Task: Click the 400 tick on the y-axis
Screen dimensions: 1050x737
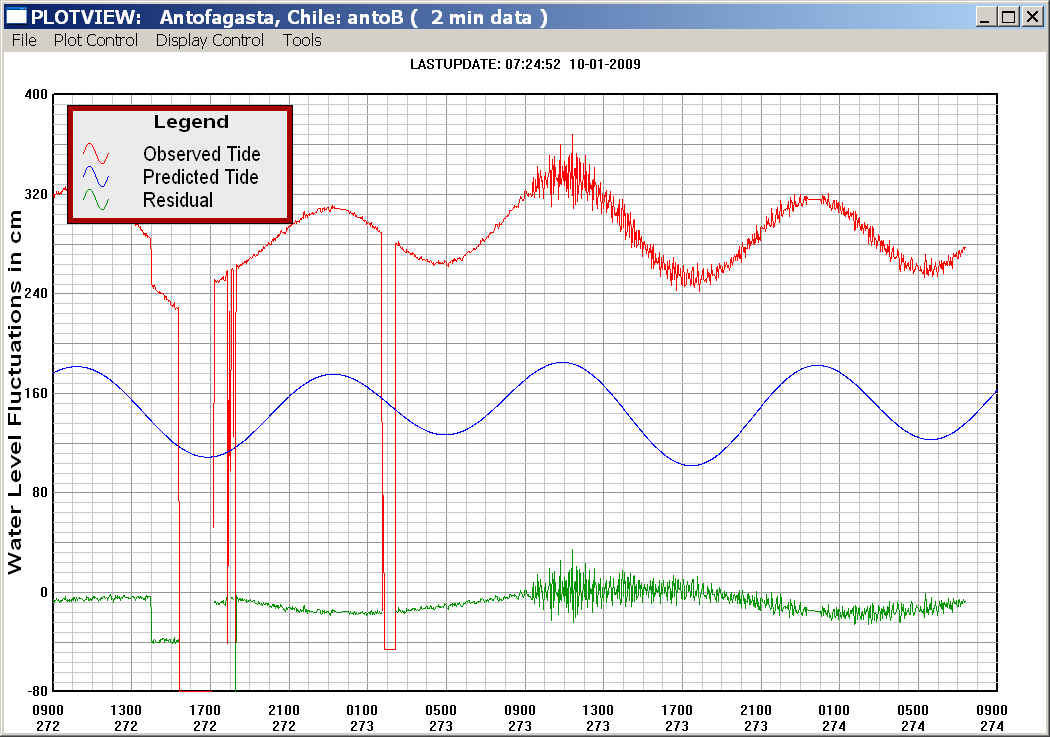Action: coord(36,94)
